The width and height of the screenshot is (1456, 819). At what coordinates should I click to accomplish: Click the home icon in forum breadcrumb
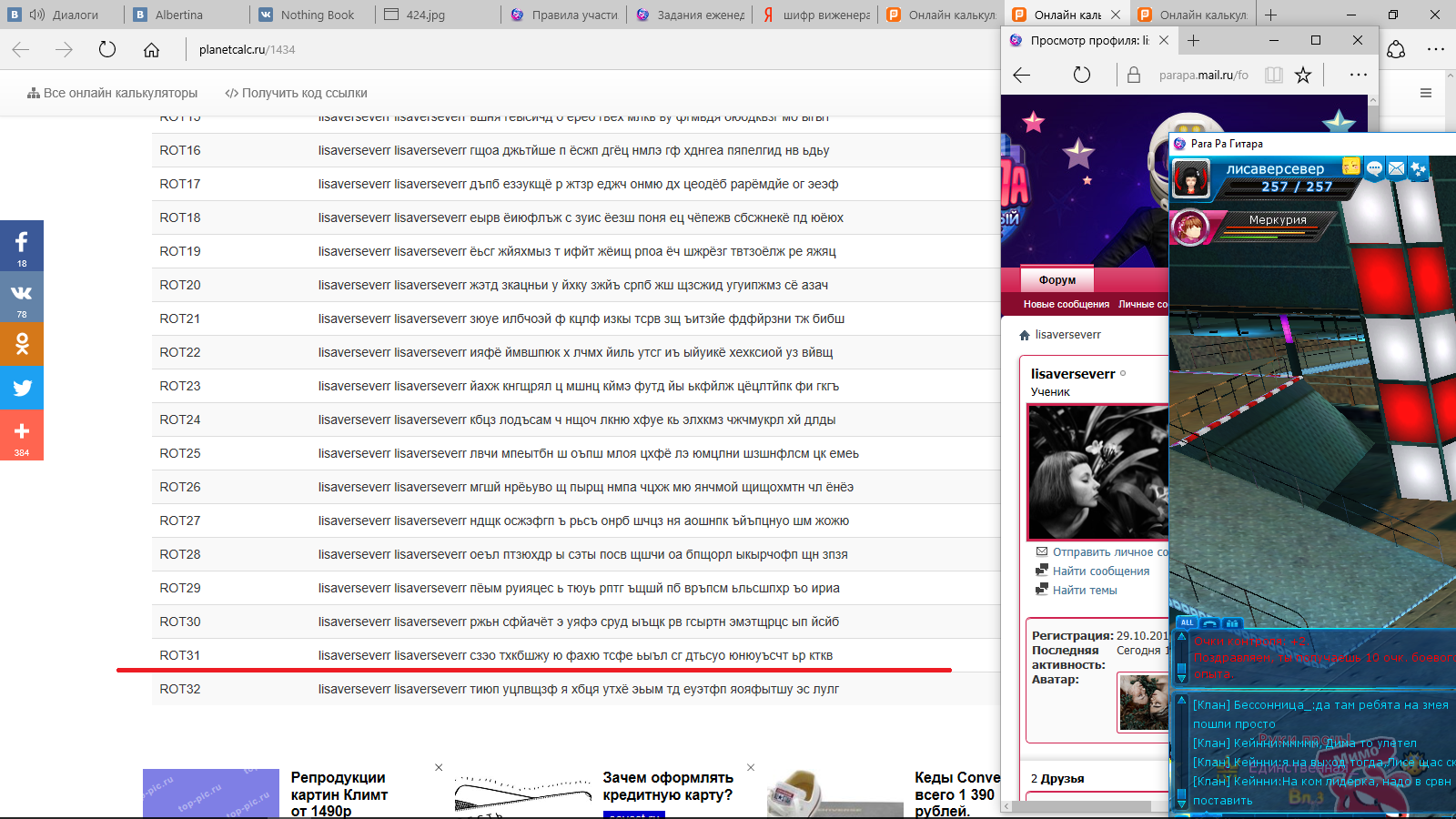point(1025,335)
